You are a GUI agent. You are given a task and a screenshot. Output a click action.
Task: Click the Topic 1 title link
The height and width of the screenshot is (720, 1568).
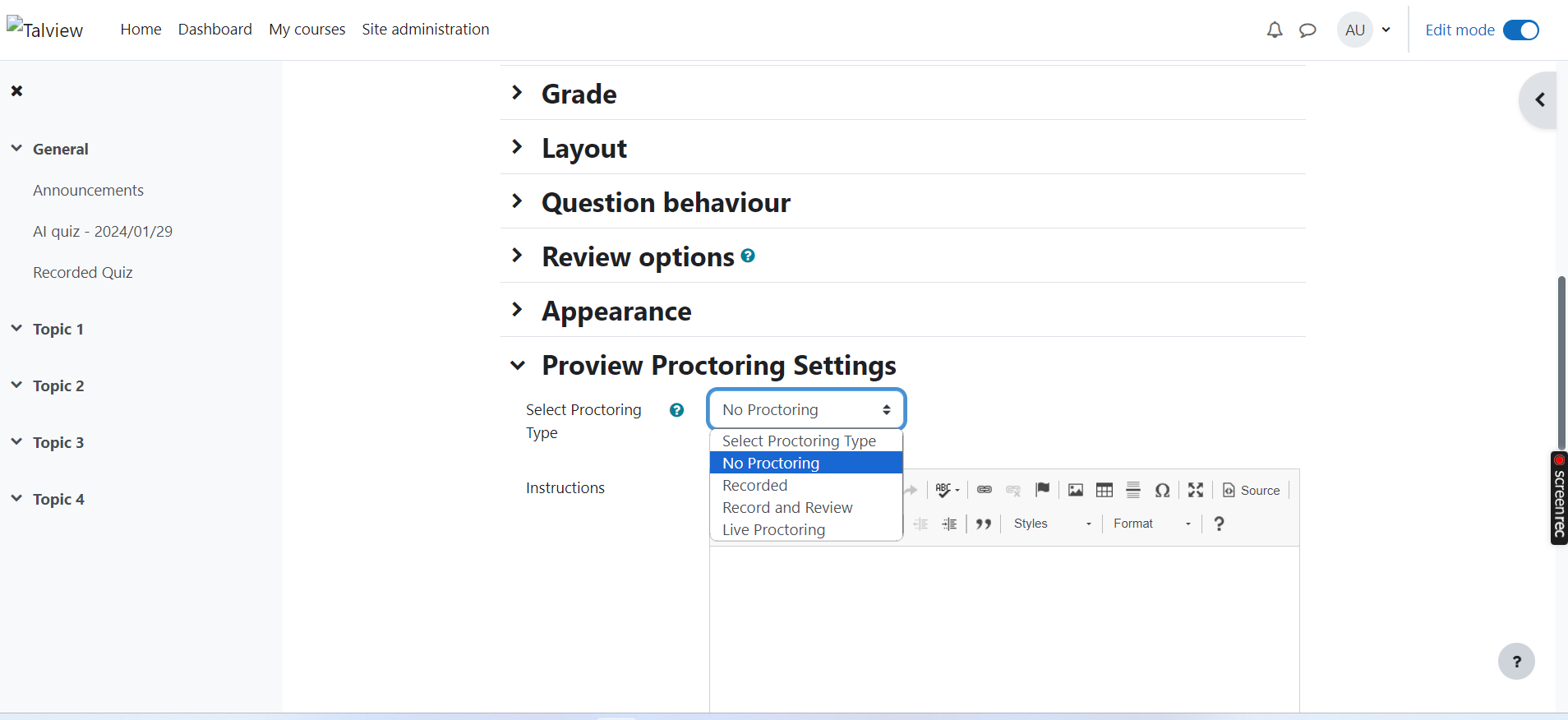point(58,329)
